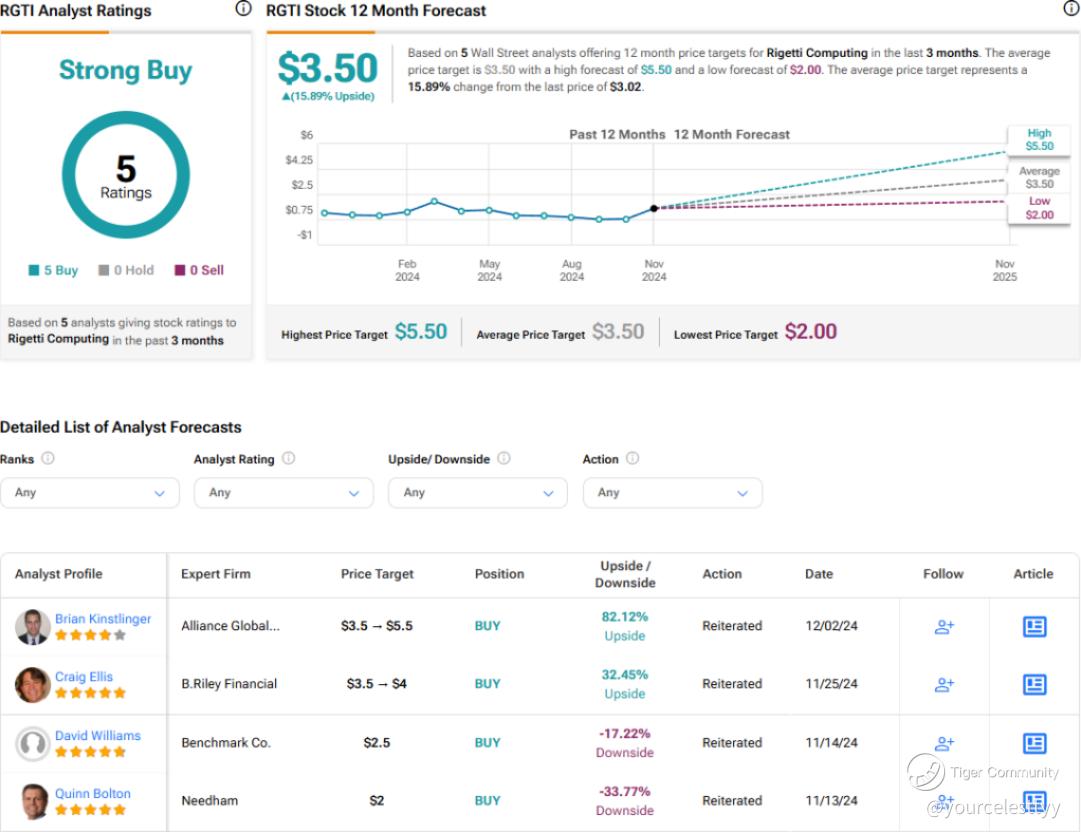Click the Nov 2024 point on chart
1081x832 pixels.
[x=654, y=208]
